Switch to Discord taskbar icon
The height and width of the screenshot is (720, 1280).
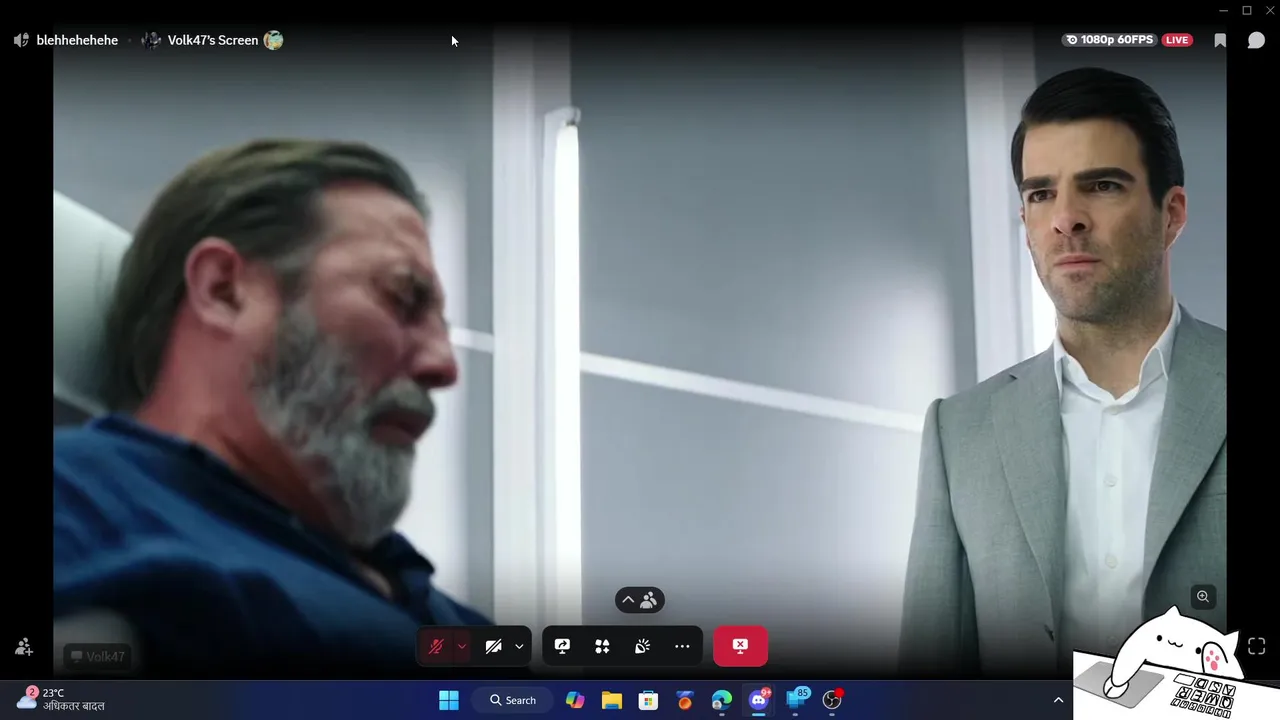click(759, 700)
